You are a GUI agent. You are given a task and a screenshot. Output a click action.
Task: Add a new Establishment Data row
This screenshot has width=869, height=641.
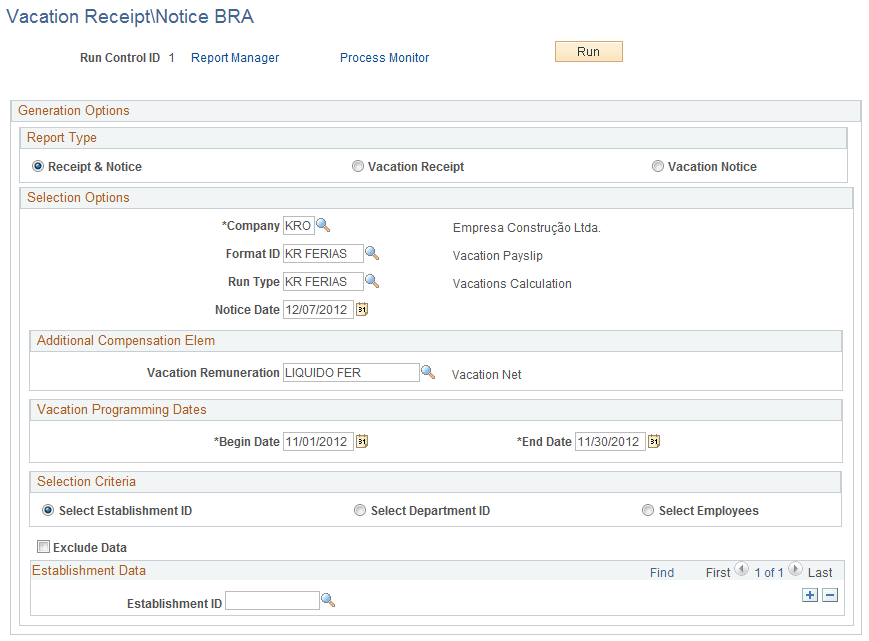[x=810, y=595]
